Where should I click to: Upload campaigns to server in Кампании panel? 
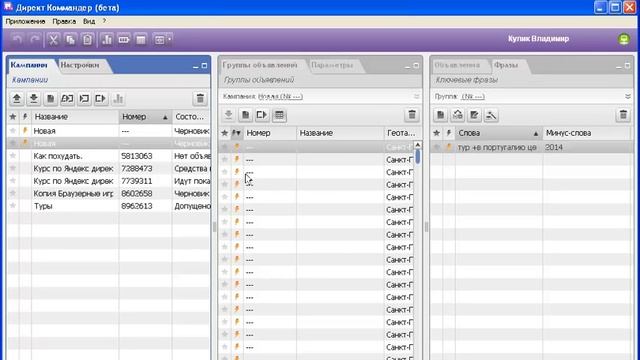point(17,99)
